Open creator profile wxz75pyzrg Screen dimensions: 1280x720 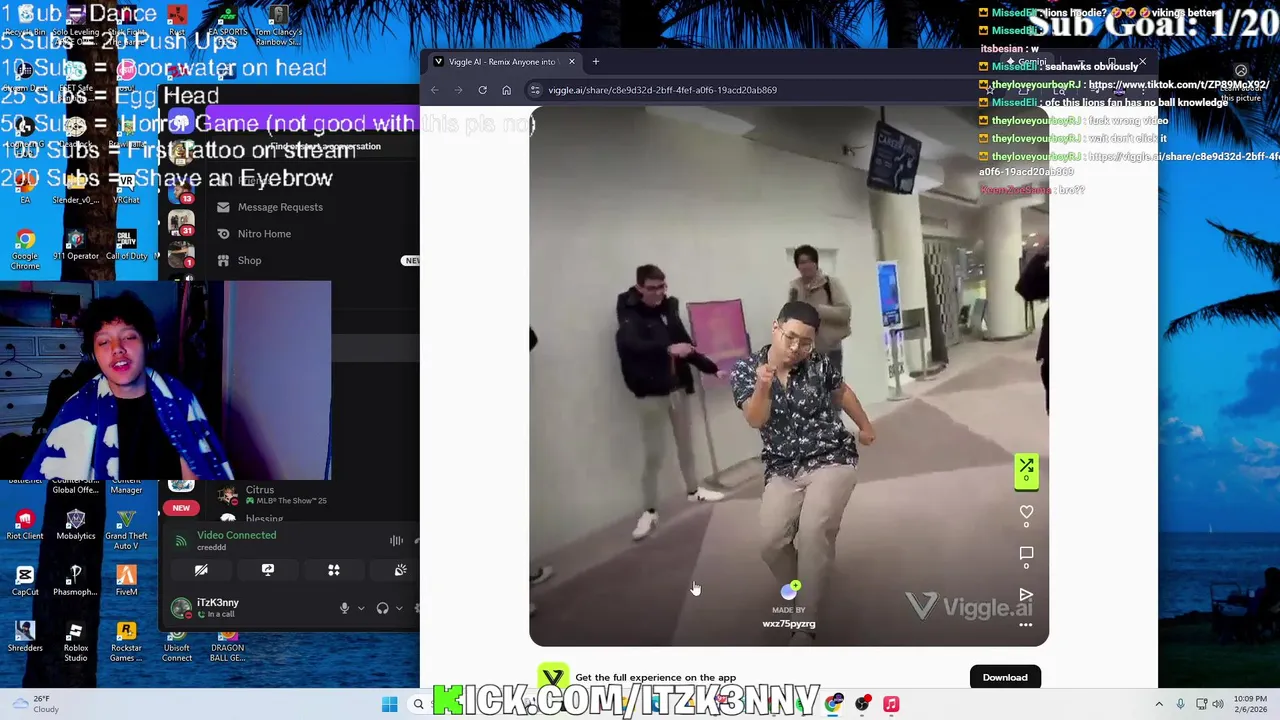[789, 624]
